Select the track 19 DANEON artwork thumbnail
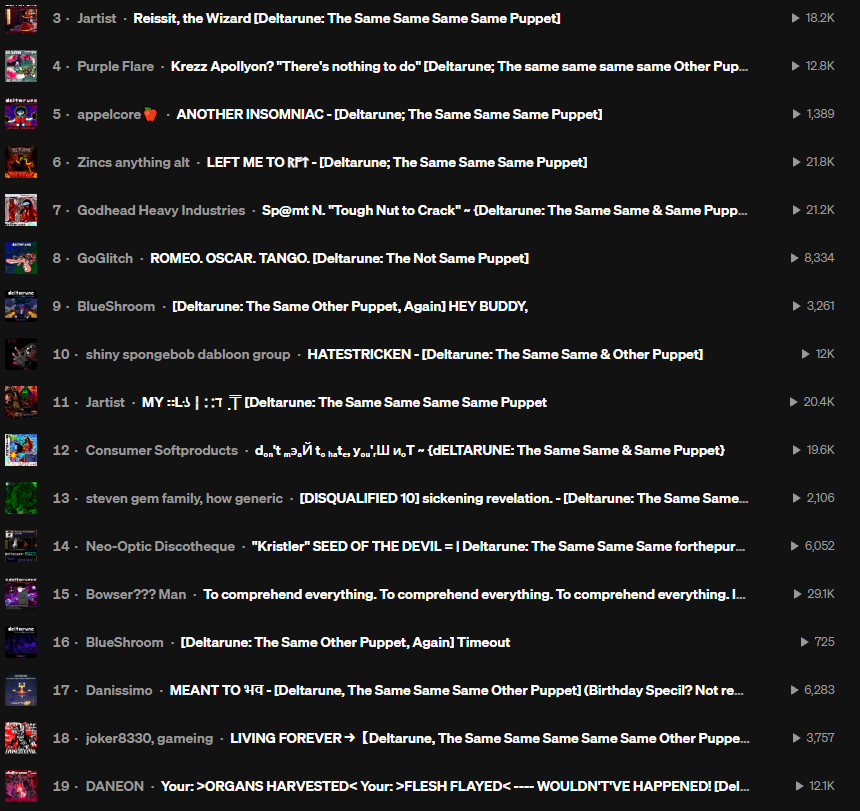This screenshot has height=811, width=860. click(21, 786)
